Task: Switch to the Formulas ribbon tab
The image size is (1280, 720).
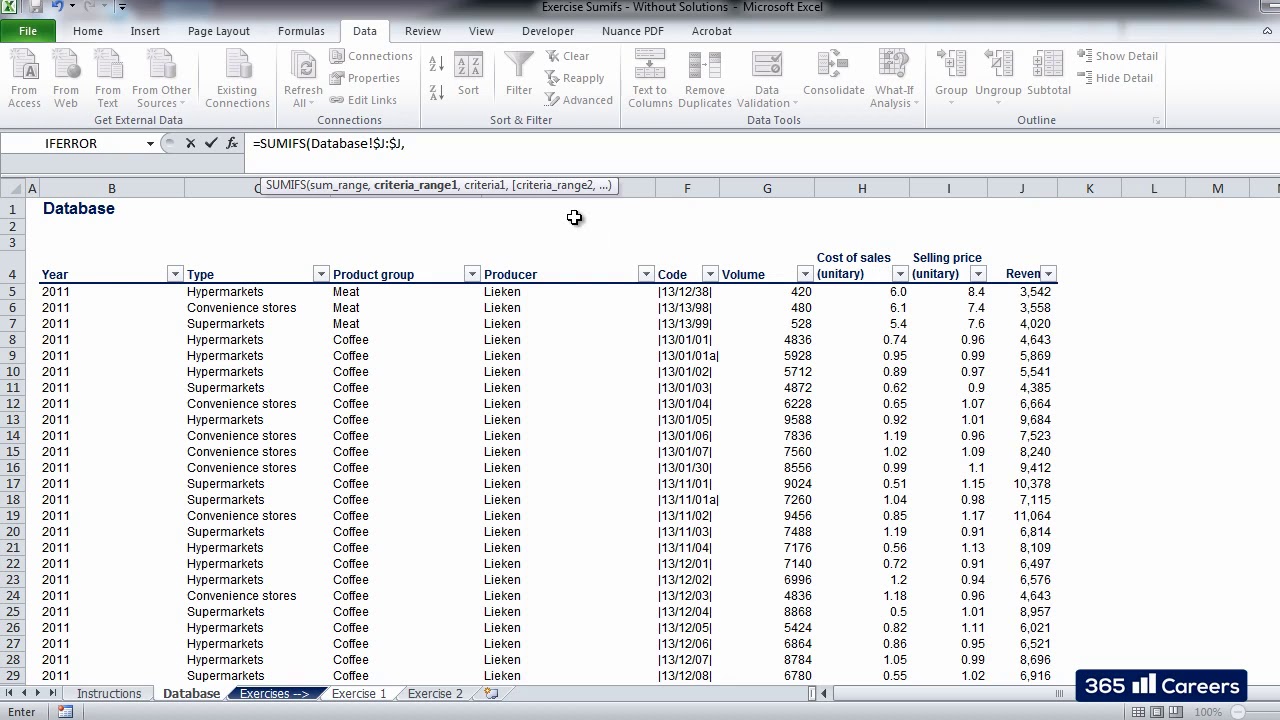Action: tap(301, 31)
